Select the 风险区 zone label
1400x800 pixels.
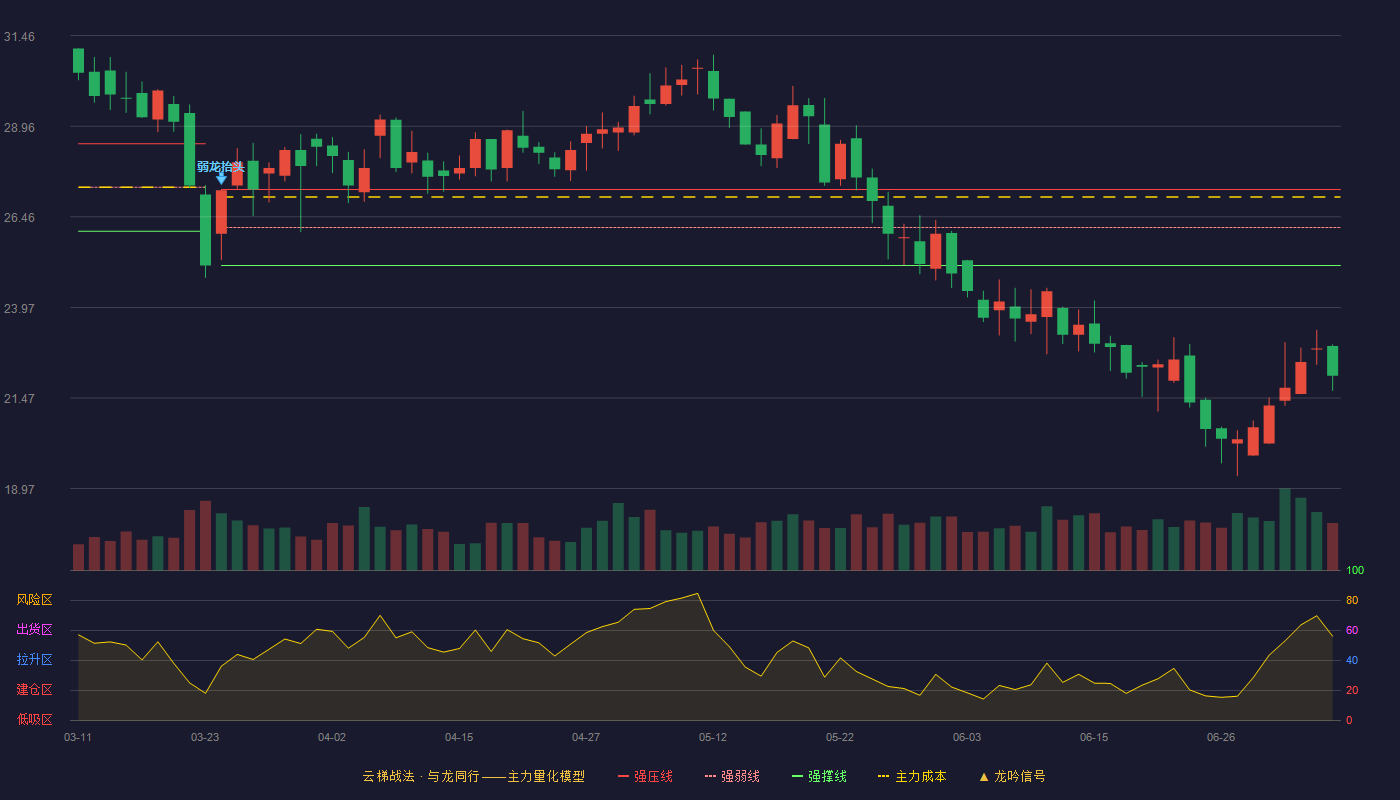[x=35, y=600]
